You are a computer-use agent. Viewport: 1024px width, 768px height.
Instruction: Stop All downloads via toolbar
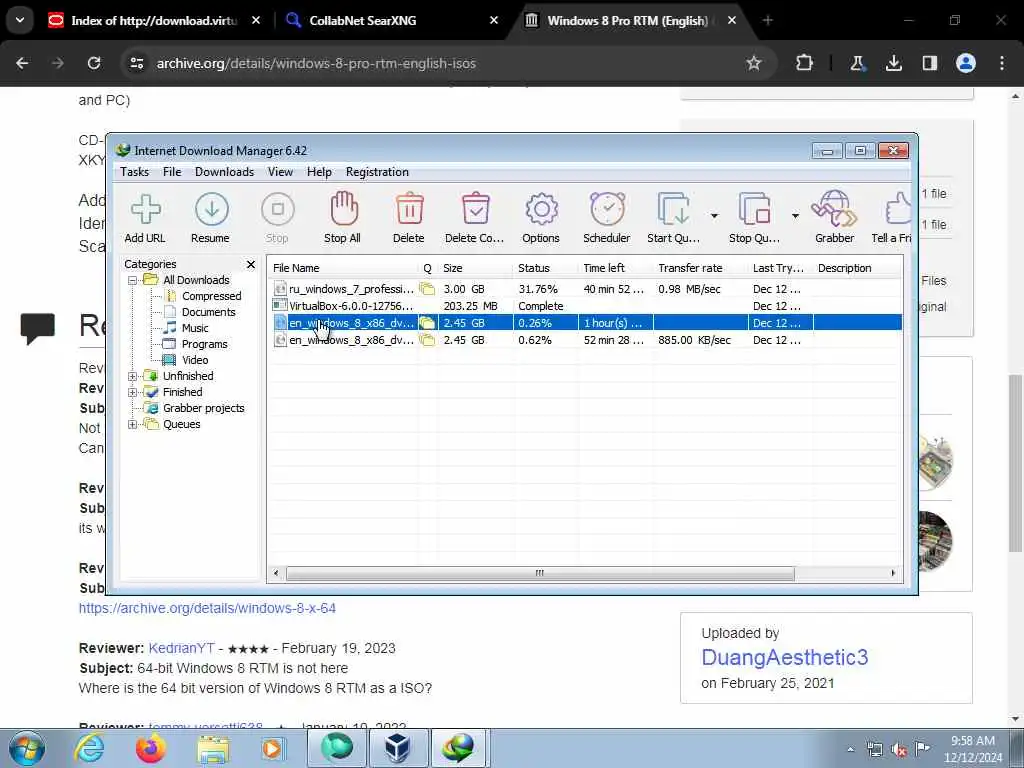pyautogui.click(x=342, y=217)
